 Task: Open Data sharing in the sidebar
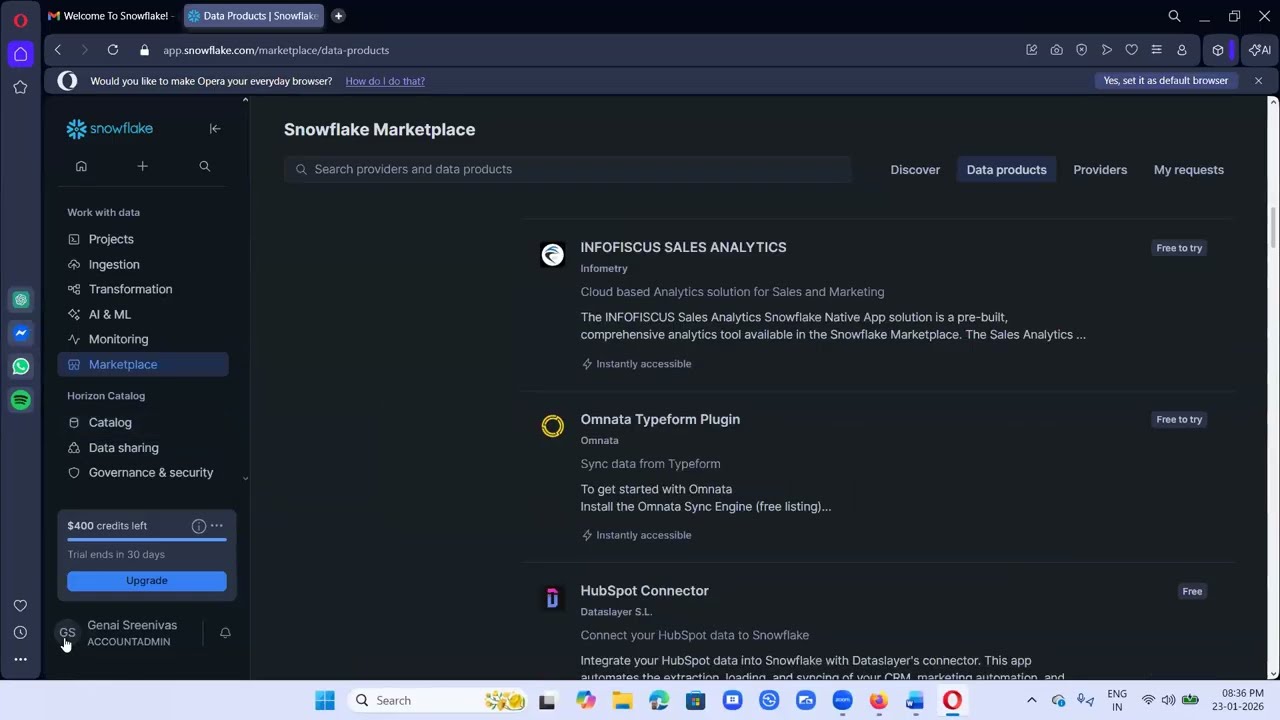point(143,447)
